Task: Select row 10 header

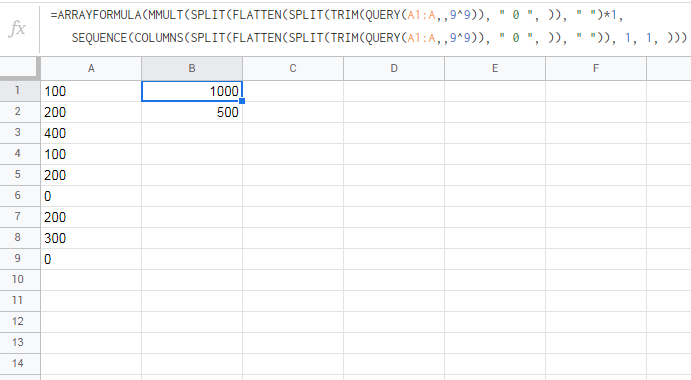Action: pos(20,280)
